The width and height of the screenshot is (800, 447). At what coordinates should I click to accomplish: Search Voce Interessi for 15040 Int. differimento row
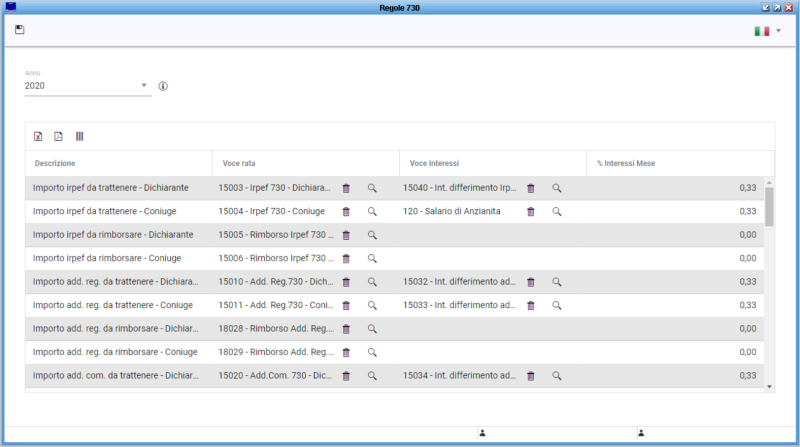(x=557, y=188)
